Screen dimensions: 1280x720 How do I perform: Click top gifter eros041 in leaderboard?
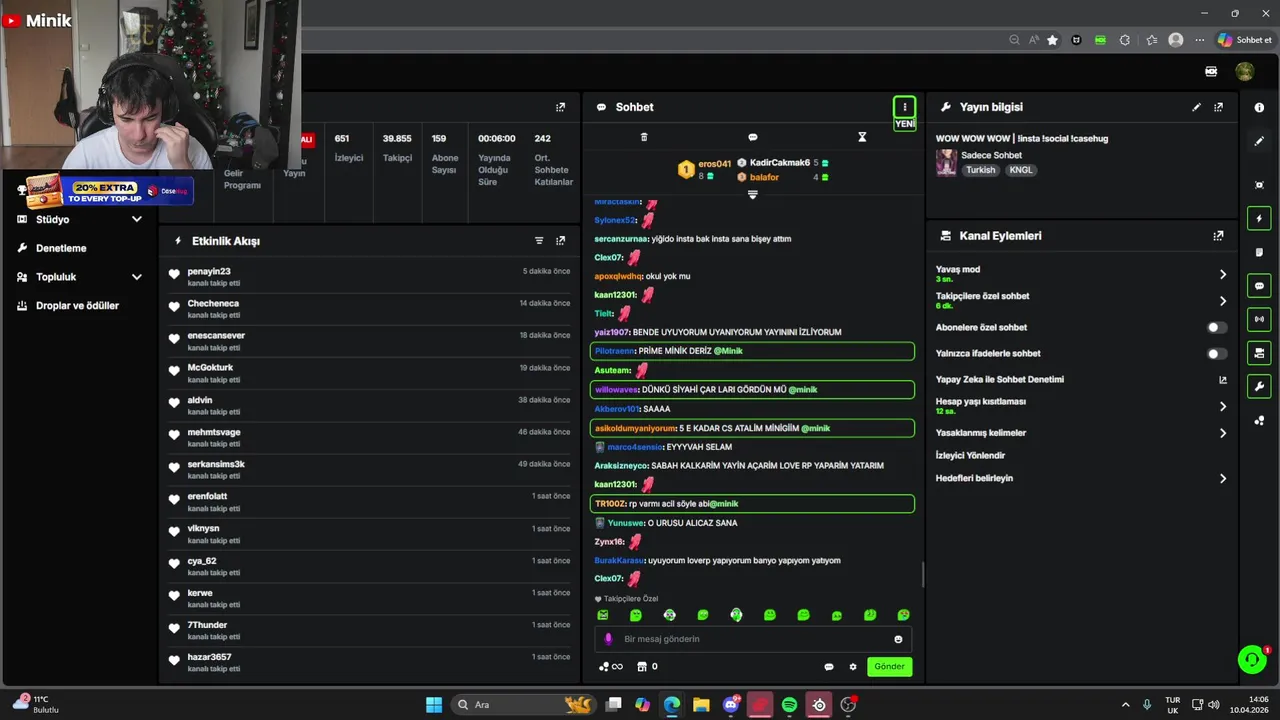(x=715, y=163)
